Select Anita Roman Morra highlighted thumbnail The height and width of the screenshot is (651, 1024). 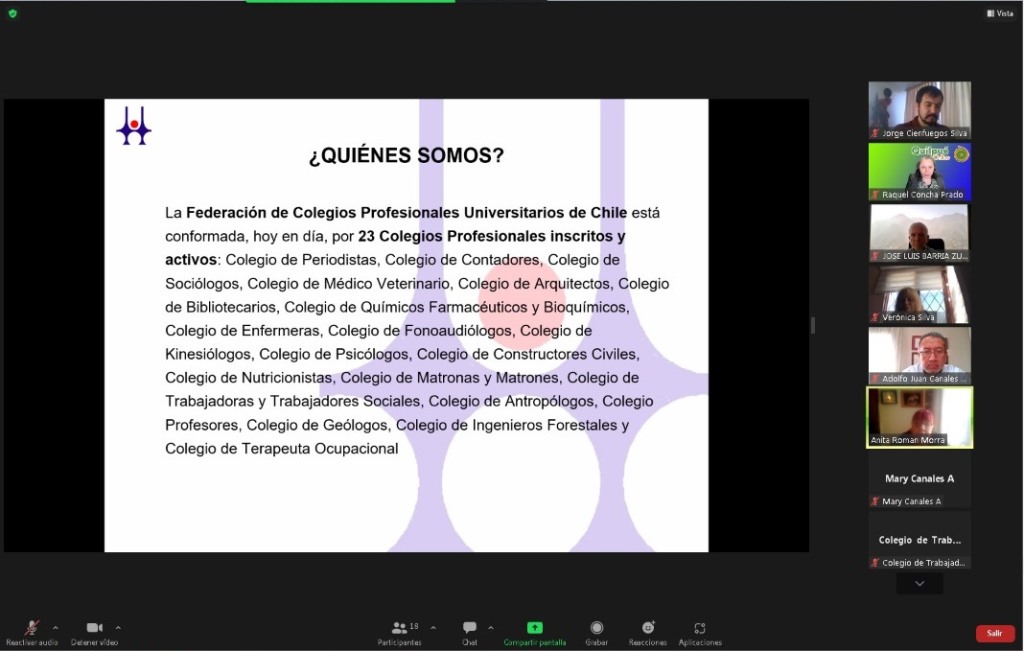point(920,417)
